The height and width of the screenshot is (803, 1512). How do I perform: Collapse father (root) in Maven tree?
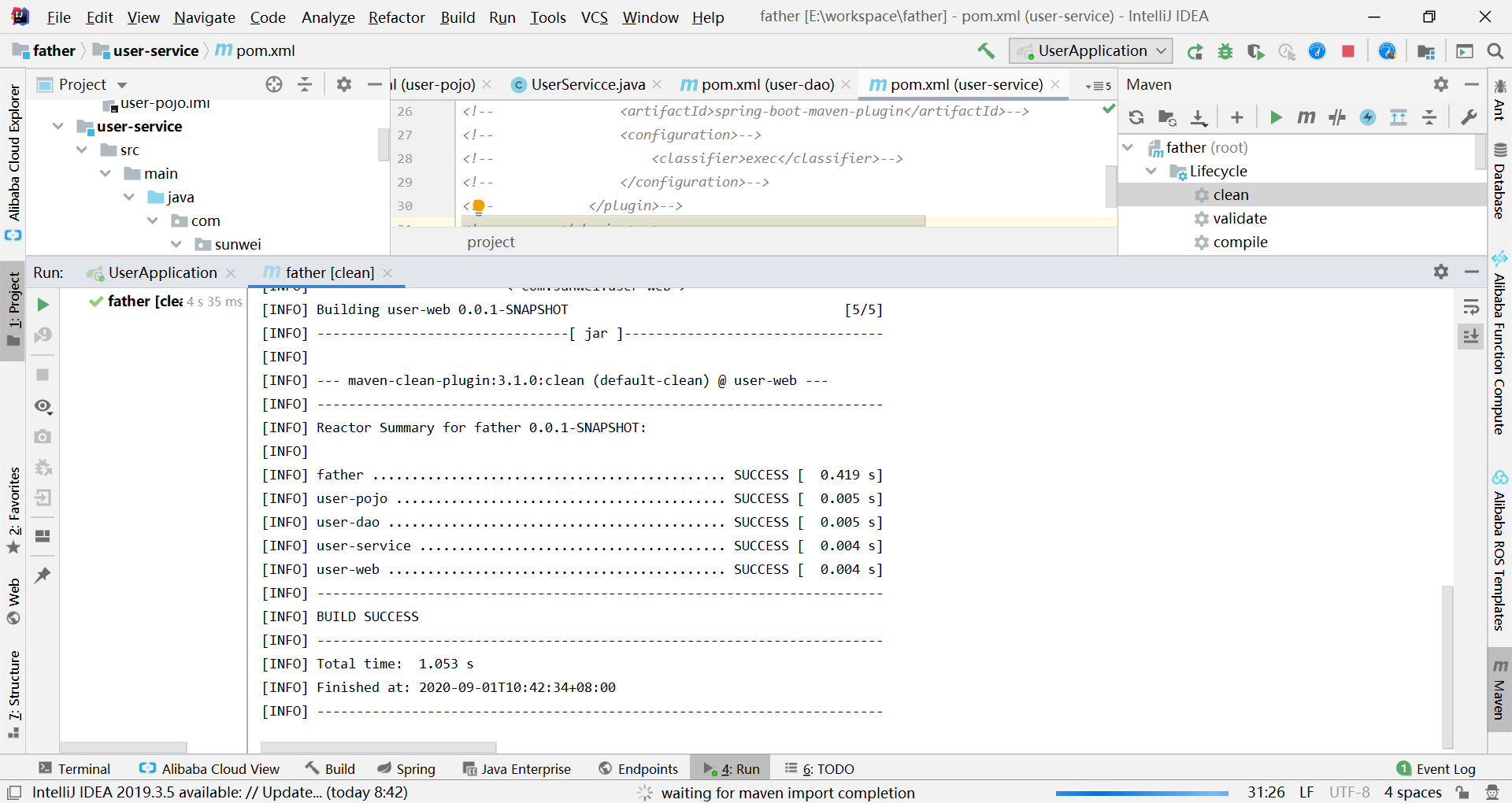click(1128, 147)
